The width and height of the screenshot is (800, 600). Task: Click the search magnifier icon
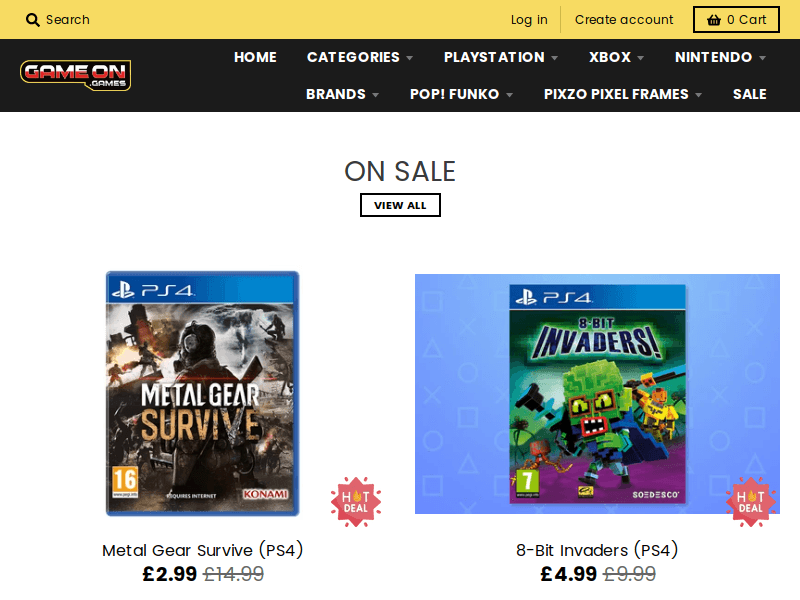click(x=33, y=20)
